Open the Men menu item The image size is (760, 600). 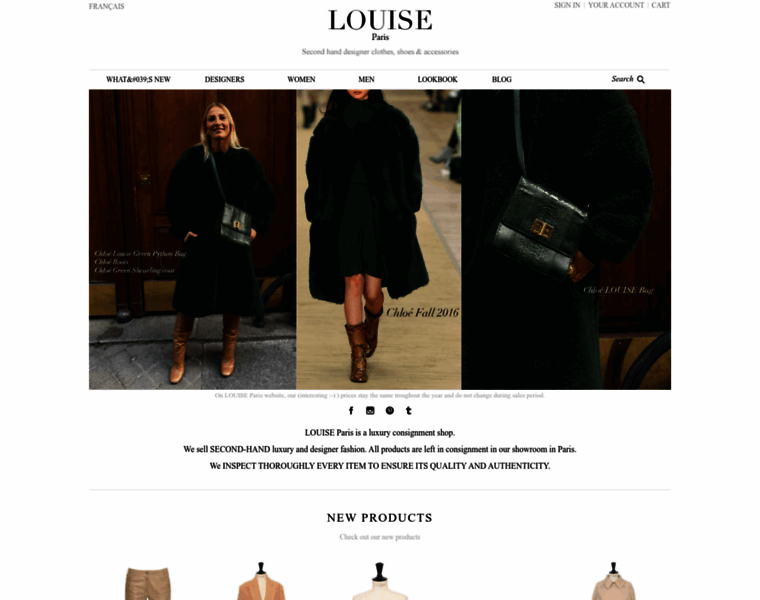pos(366,79)
